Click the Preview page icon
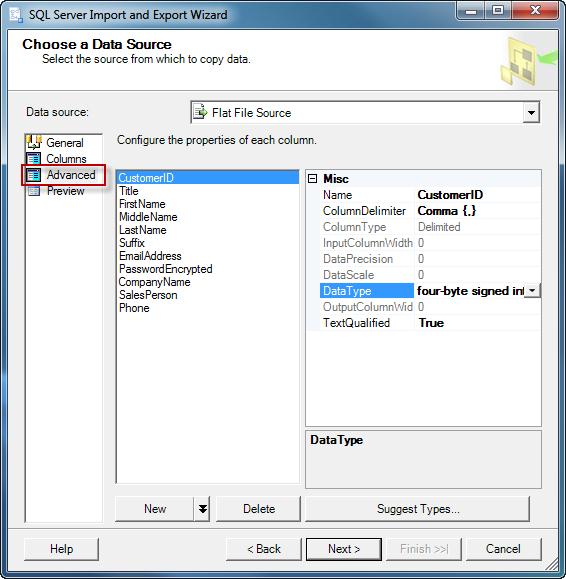The height and width of the screenshot is (579, 566). pyautogui.click(x=34, y=191)
